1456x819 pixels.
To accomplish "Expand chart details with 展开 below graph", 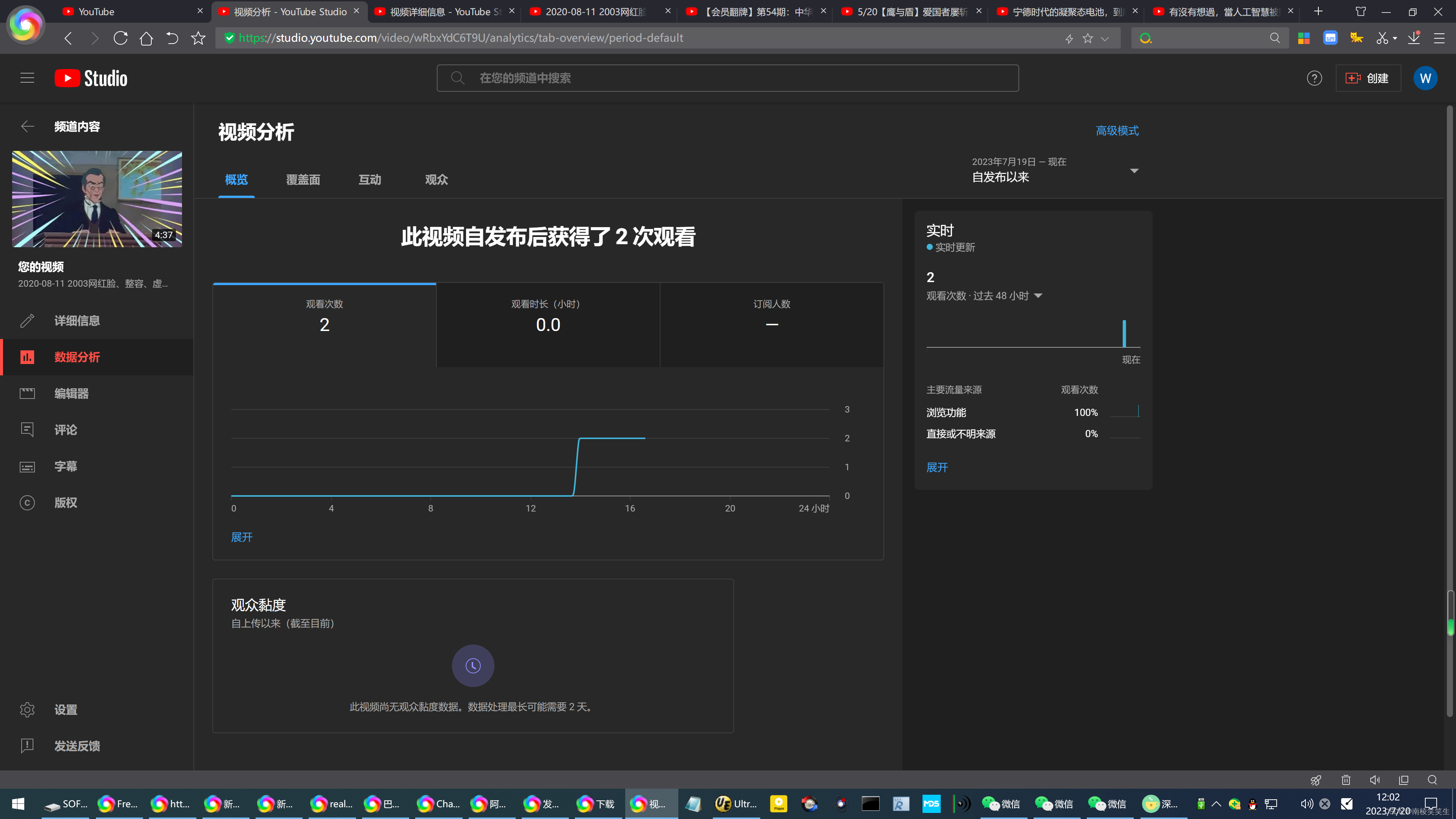I will click(x=242, y=537).
